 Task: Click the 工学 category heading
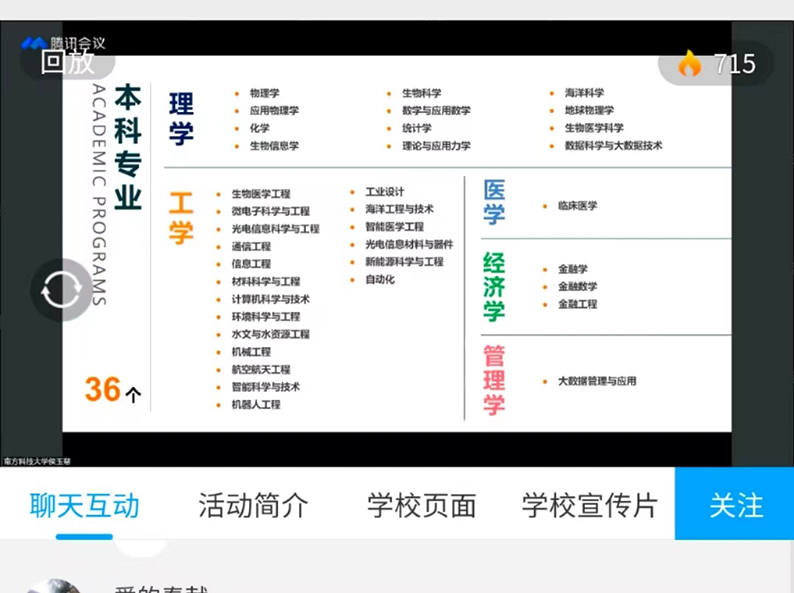coord(181,218)
